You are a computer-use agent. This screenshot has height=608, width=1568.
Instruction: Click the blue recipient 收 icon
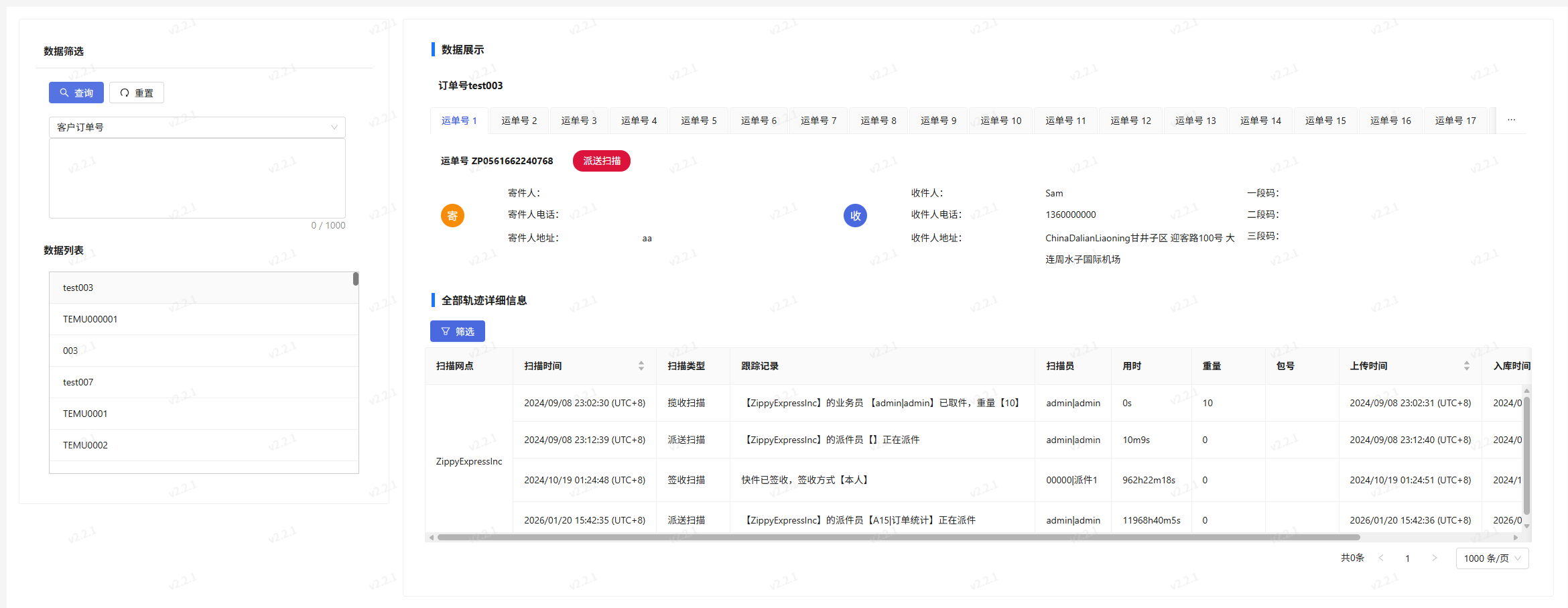point(855,216)
